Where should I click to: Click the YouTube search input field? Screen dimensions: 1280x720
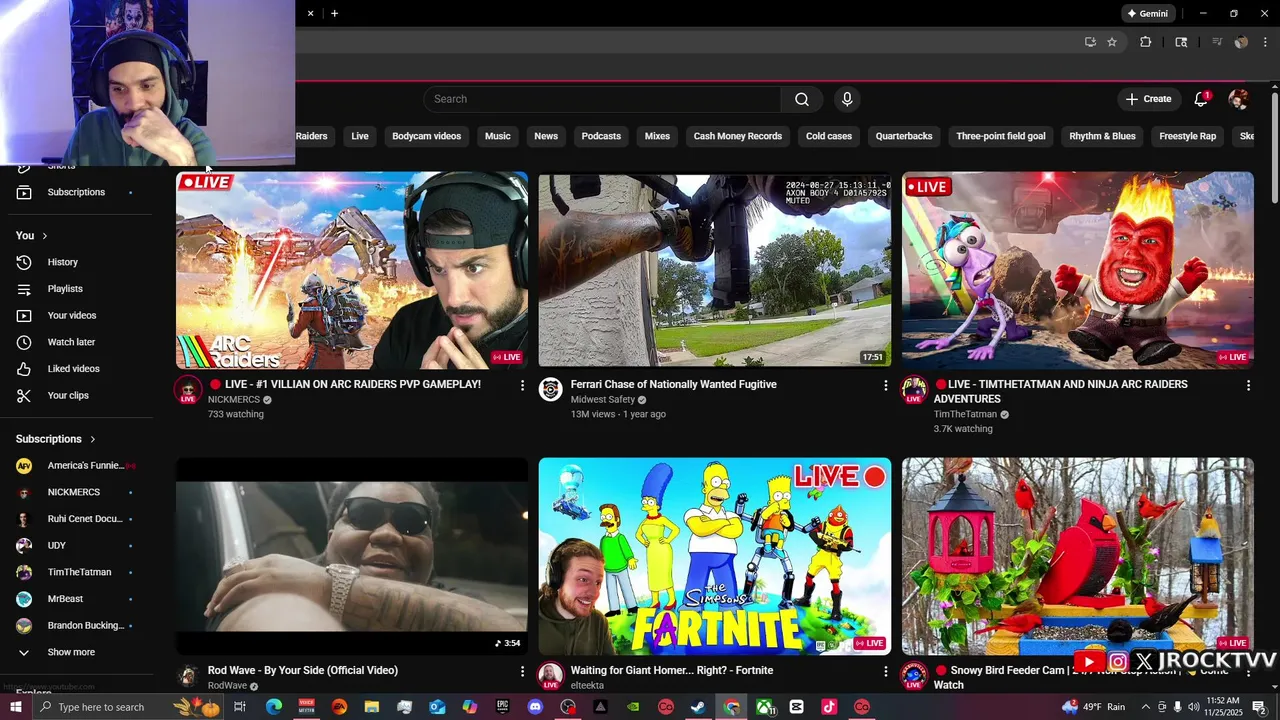pyautogui.click(x=603, y=99)
